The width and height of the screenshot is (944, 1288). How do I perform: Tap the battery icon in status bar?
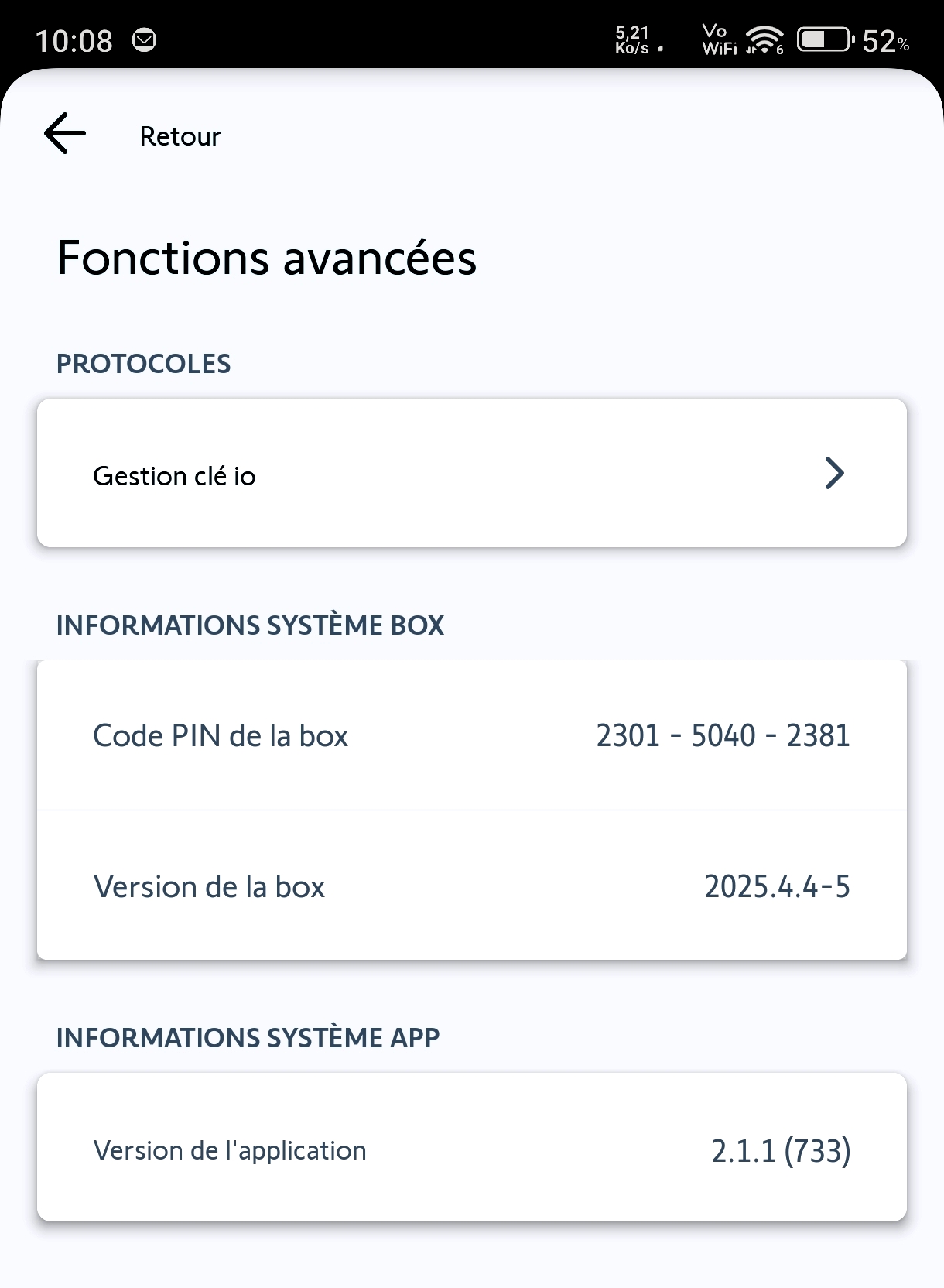point(825,39)
